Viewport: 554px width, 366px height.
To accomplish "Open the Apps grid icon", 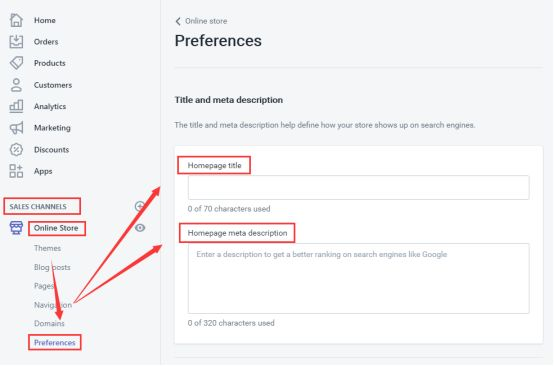I will 16,171.
